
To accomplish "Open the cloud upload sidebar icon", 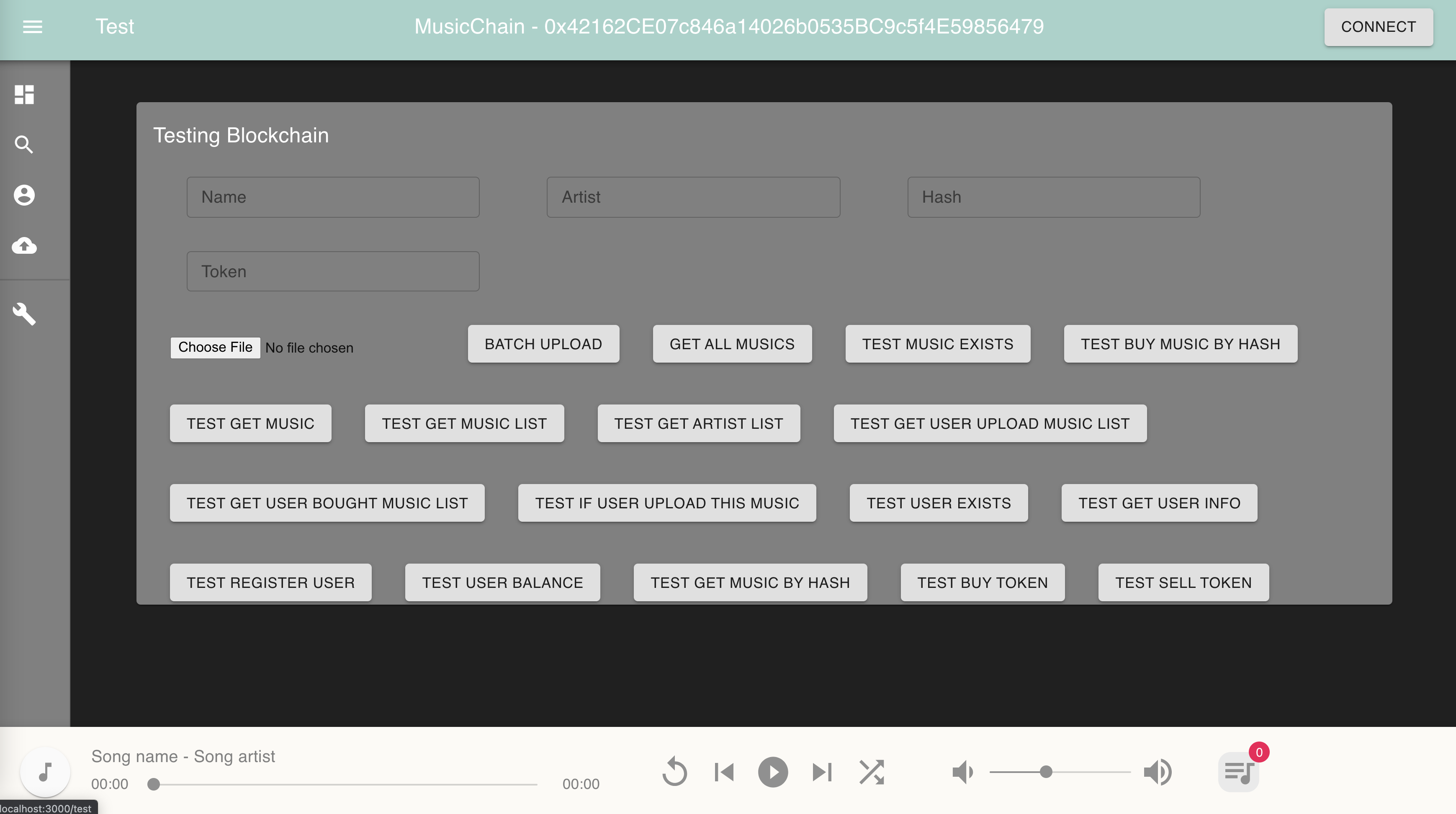I will pyautogui.click(x=24, y=245).
